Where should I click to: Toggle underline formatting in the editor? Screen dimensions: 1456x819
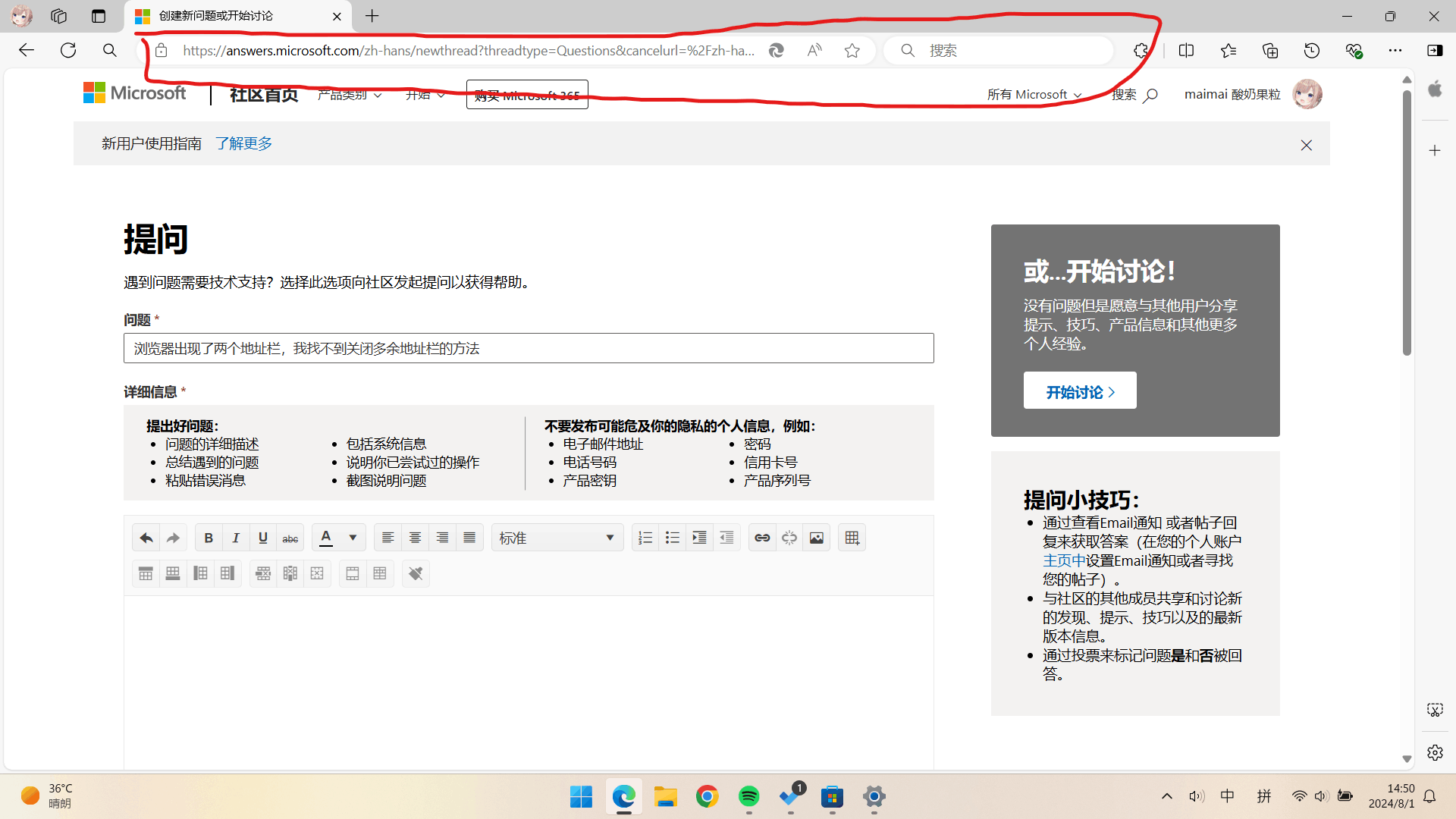click(263, 538)
